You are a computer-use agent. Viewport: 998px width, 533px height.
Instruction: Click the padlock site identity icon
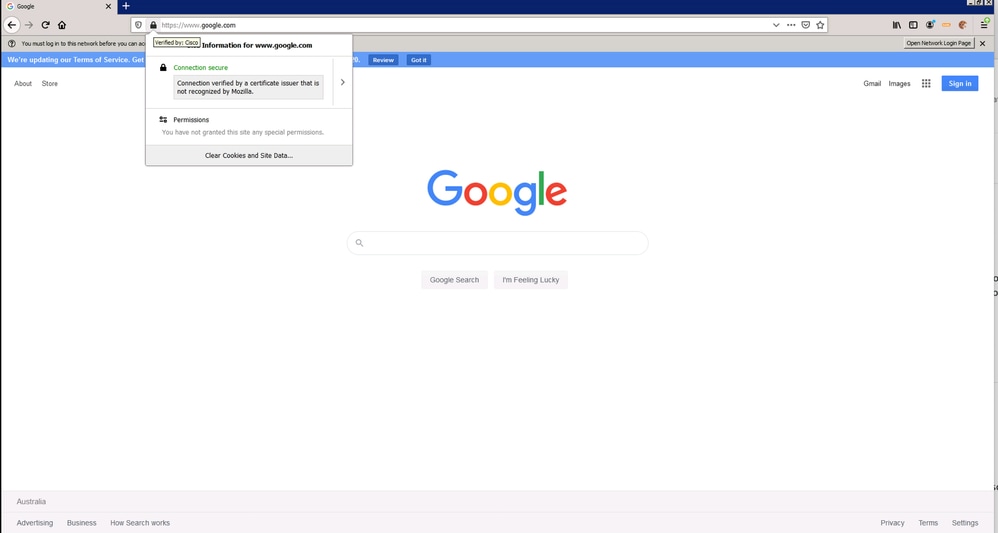(153, 25)
